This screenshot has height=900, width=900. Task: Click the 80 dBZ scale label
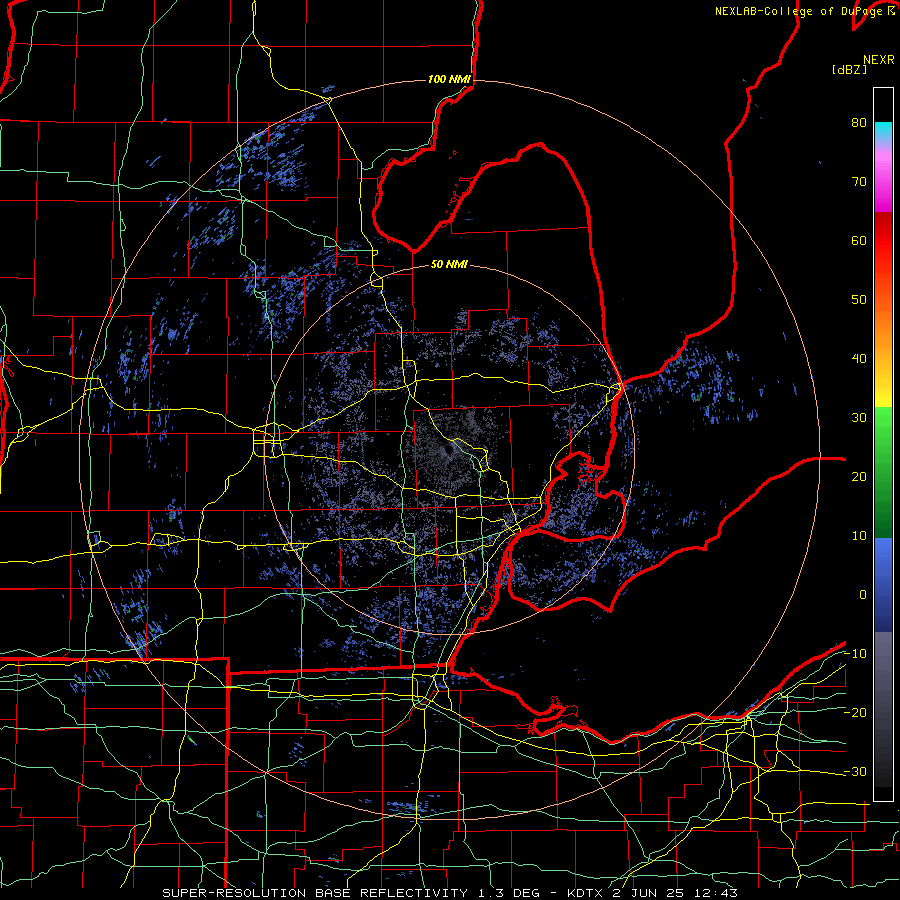point(859,123)
